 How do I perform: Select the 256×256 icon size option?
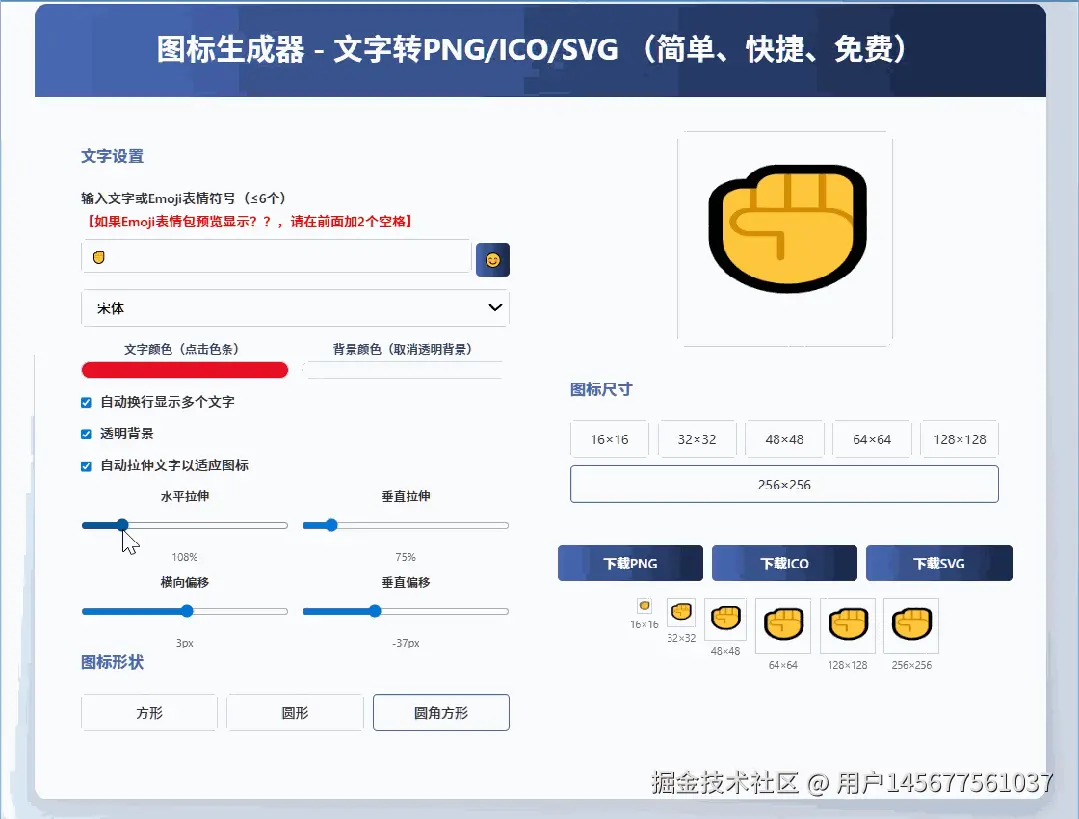(784, 483)
